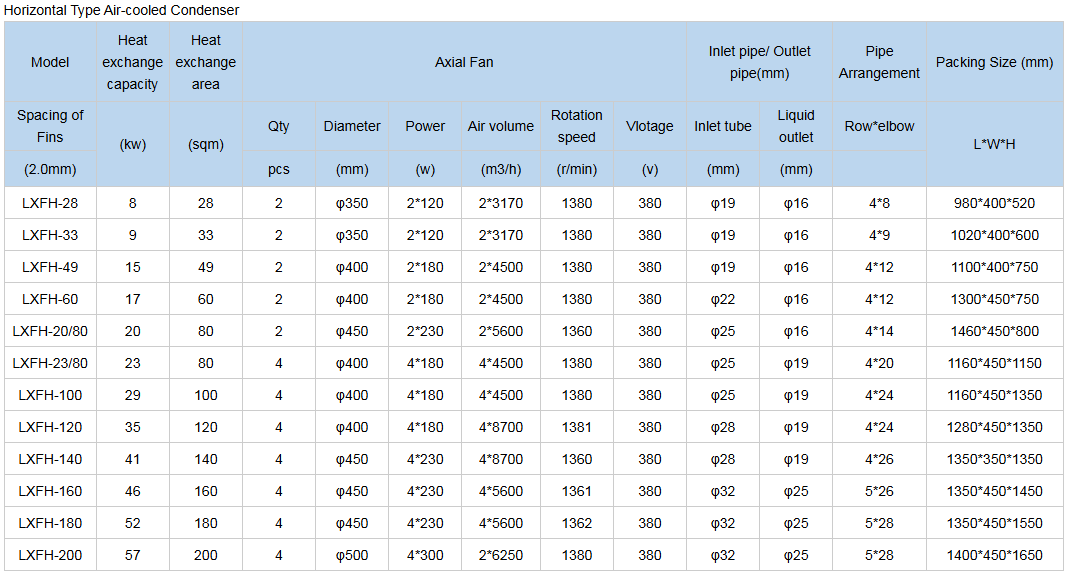Select the Axial Fan column header
This screenshot has width=1075, height=578.
(x=464, y=62)
